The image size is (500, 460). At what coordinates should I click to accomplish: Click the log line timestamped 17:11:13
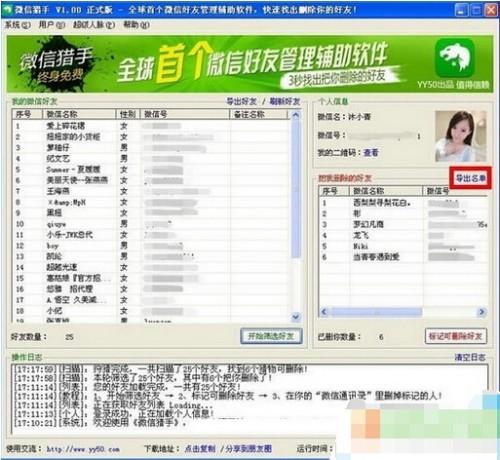(114, 414)
